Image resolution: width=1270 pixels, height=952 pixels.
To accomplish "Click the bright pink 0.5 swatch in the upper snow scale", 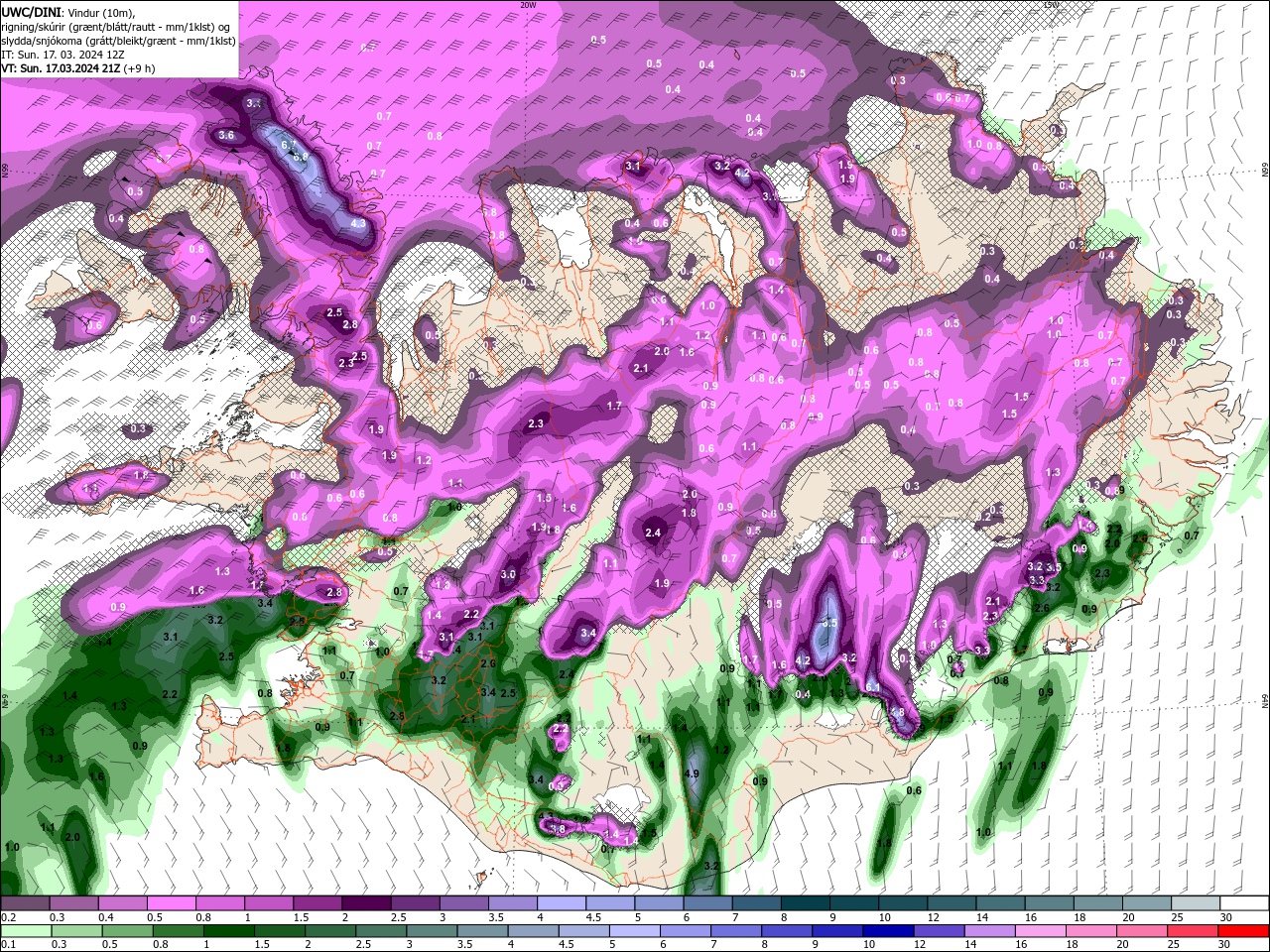I will pyautogui.click(x=172, y=902).
